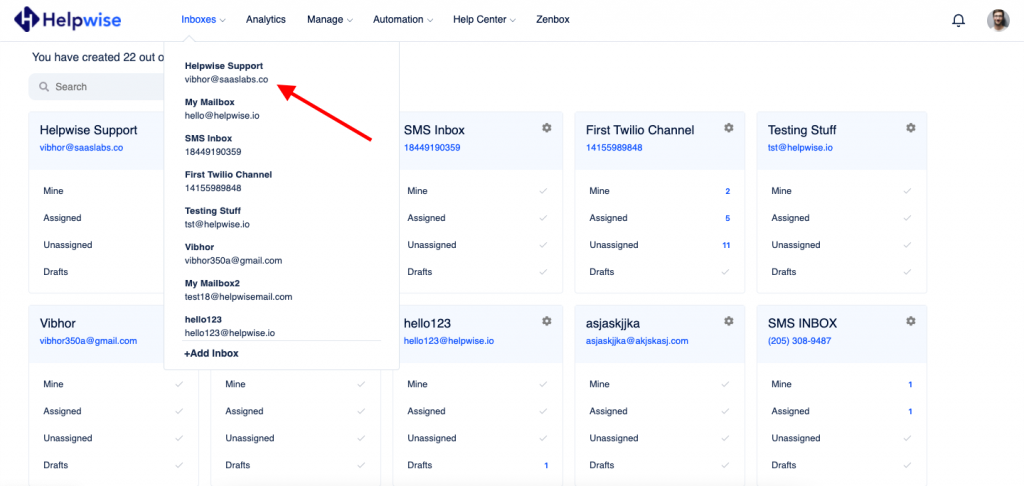Open settings gear for Testing Stuff card
Image resolution: width=1024 pixels, height=486 pixels.
(910, 128)
